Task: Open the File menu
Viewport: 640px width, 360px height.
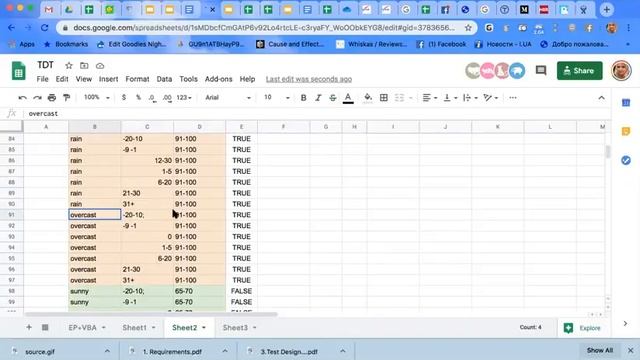Action: click(42, 79)
